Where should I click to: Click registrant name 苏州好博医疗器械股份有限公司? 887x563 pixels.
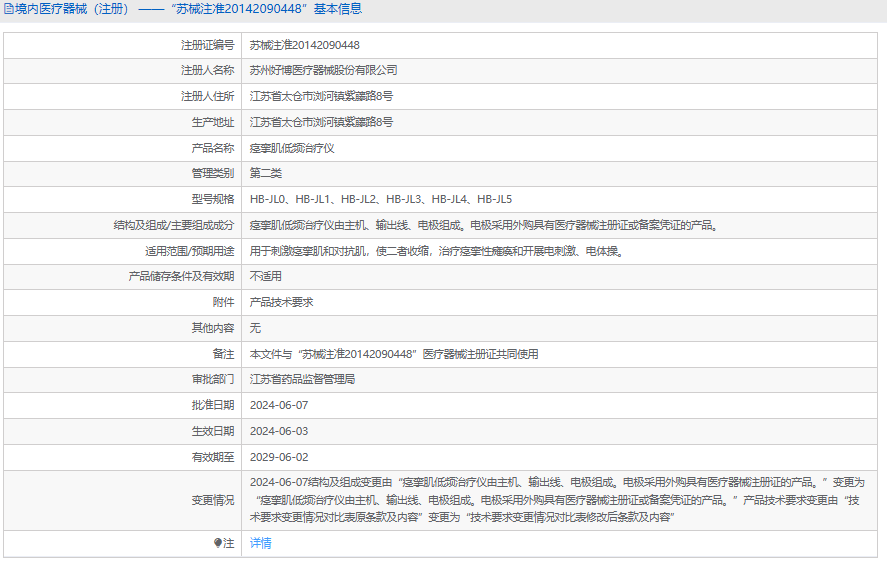click(324, 71)
